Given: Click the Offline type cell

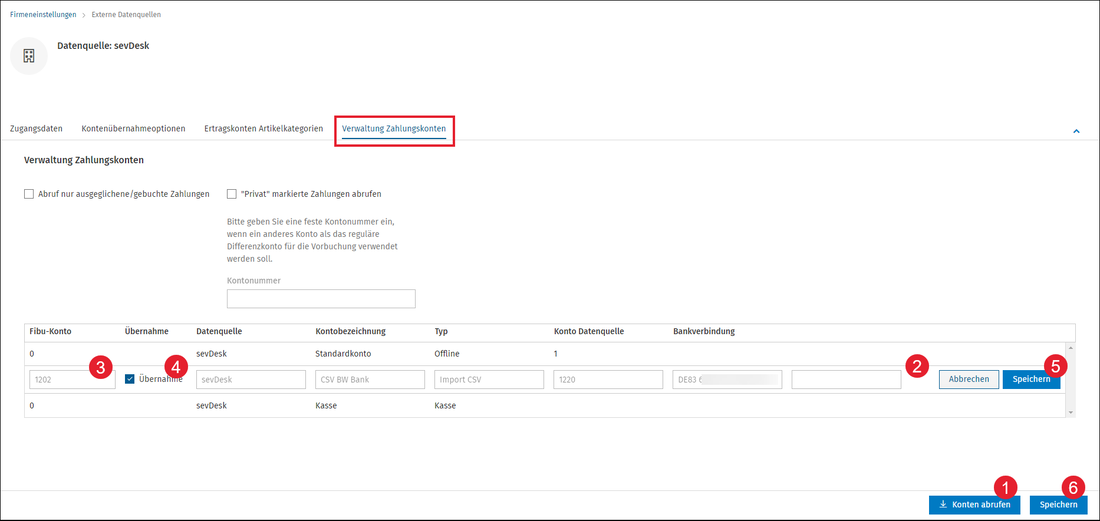Looking at the screenshot, I should [x=447, y=354].
